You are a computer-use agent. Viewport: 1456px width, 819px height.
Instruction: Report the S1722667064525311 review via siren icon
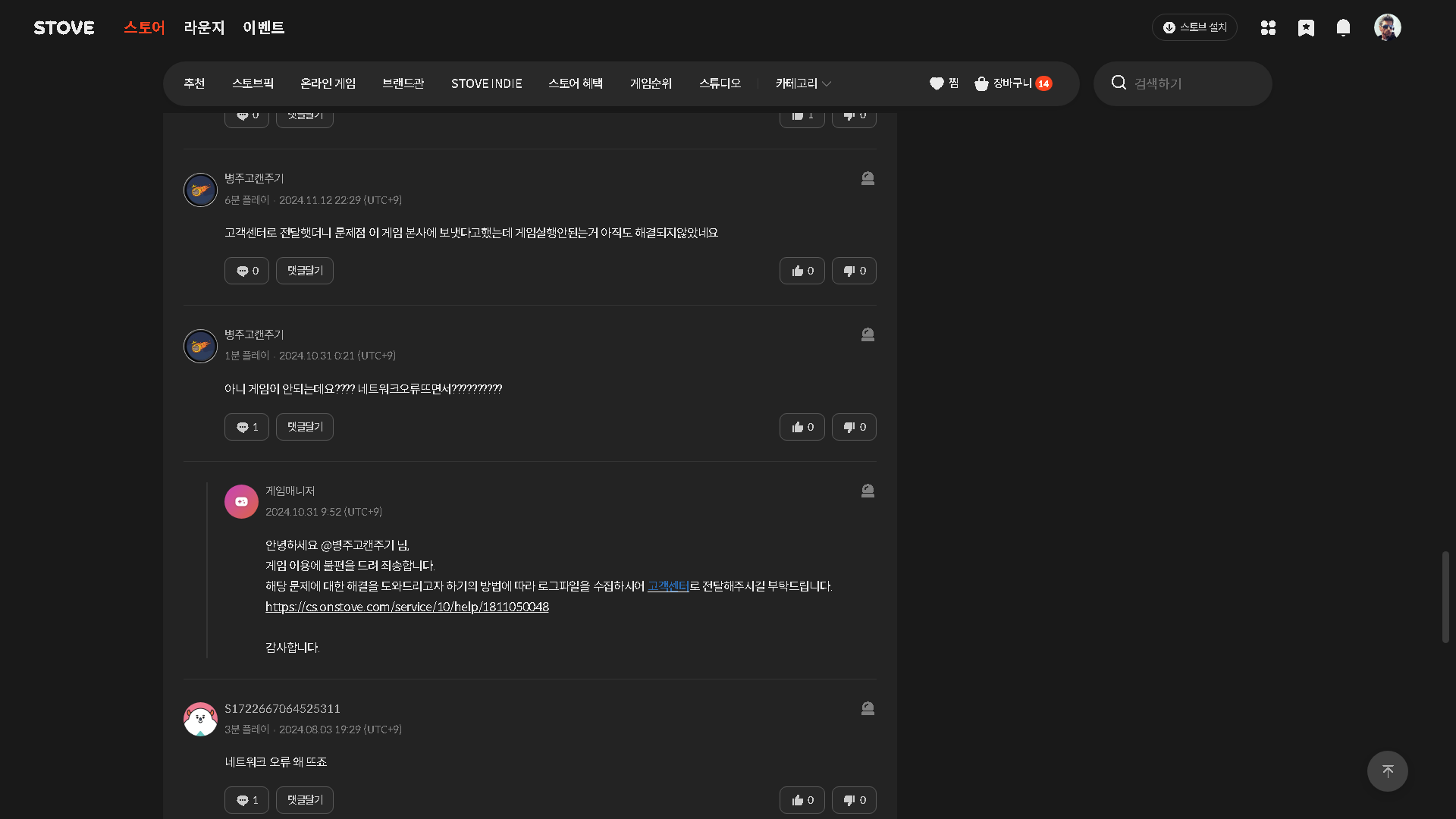(x=868, y=708)
